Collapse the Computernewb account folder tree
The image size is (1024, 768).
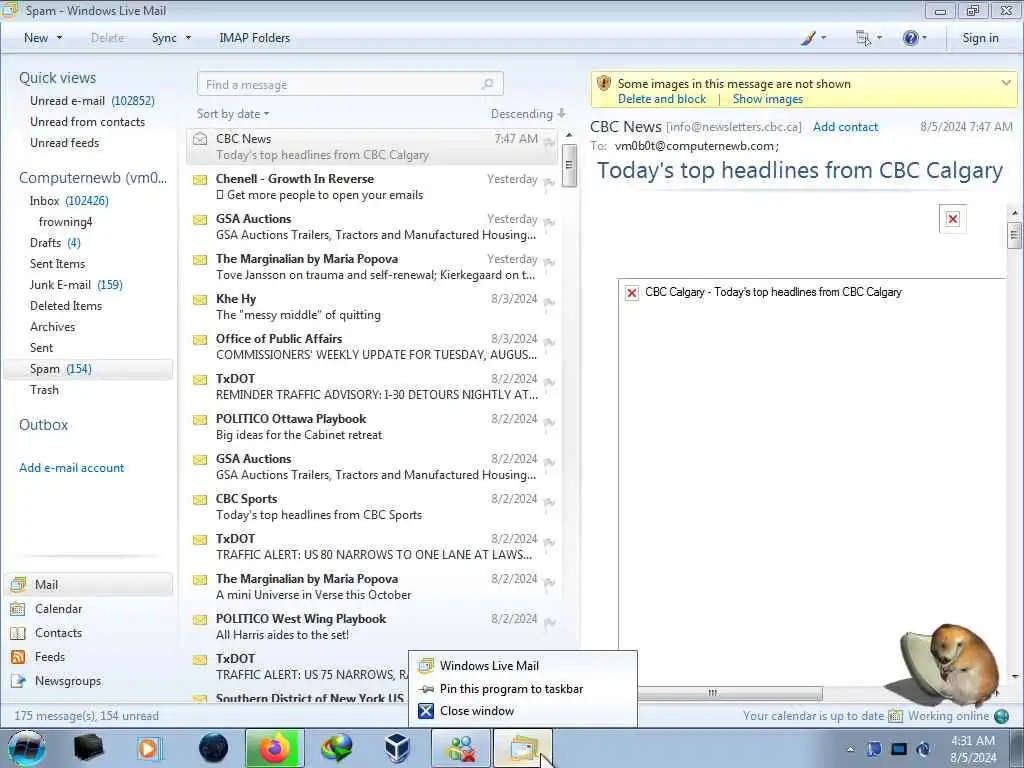pyautogui.click(x=93, y=178)
